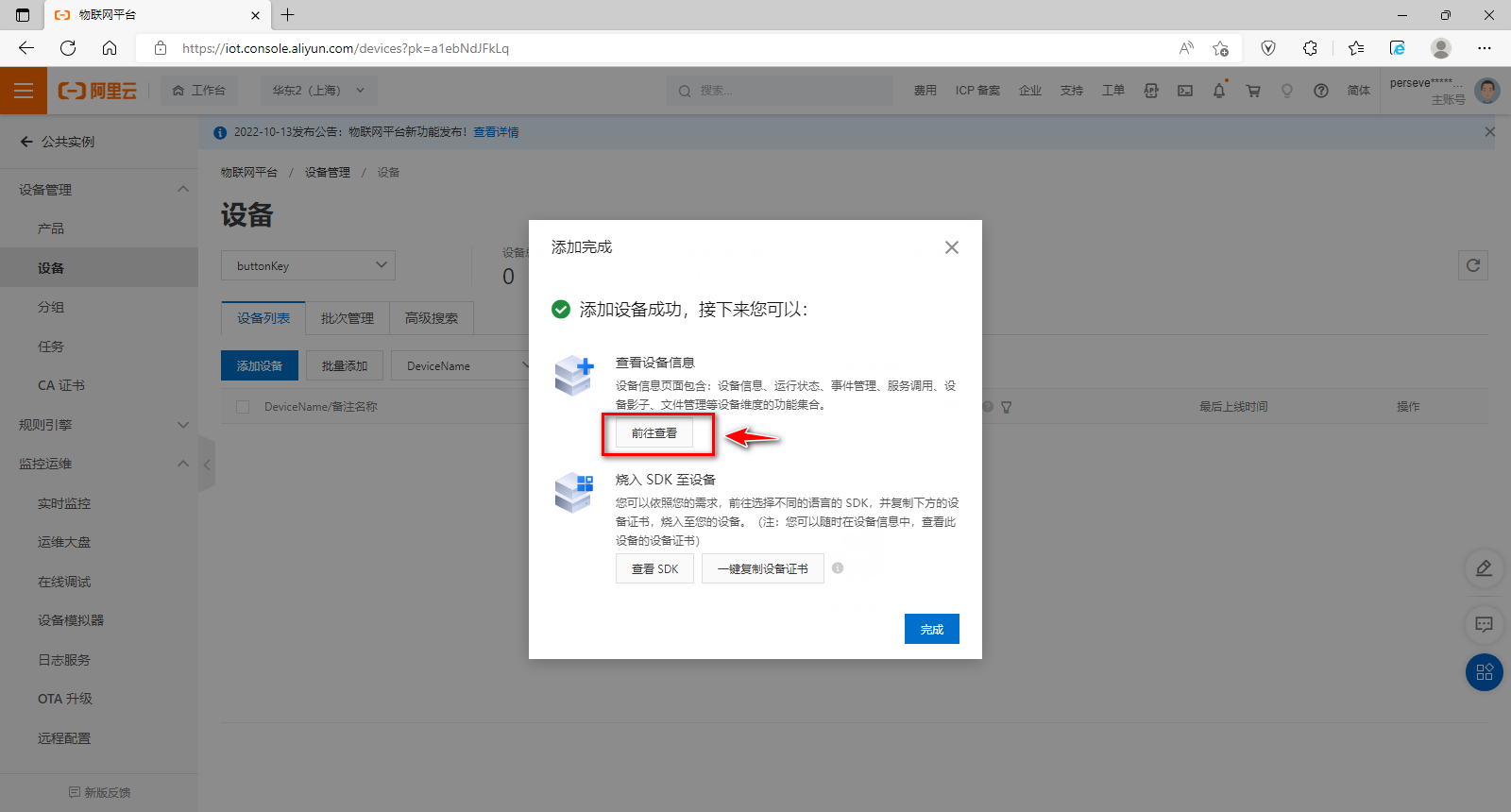Expand the 华东2 (上海) region dropdown
The width and height of the screenshot is (1511, 812).
tap(318, 91)
